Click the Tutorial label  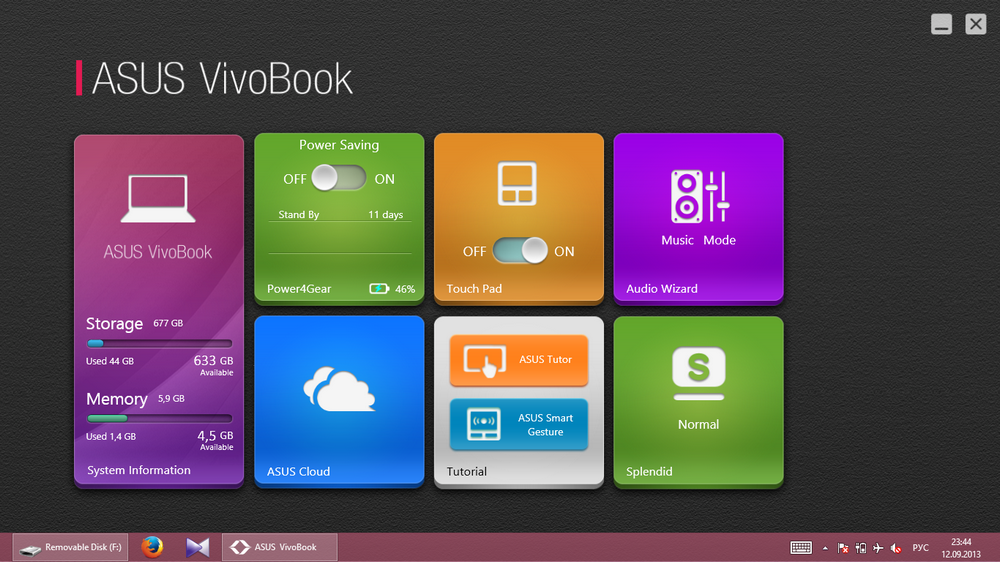(466, 471)
